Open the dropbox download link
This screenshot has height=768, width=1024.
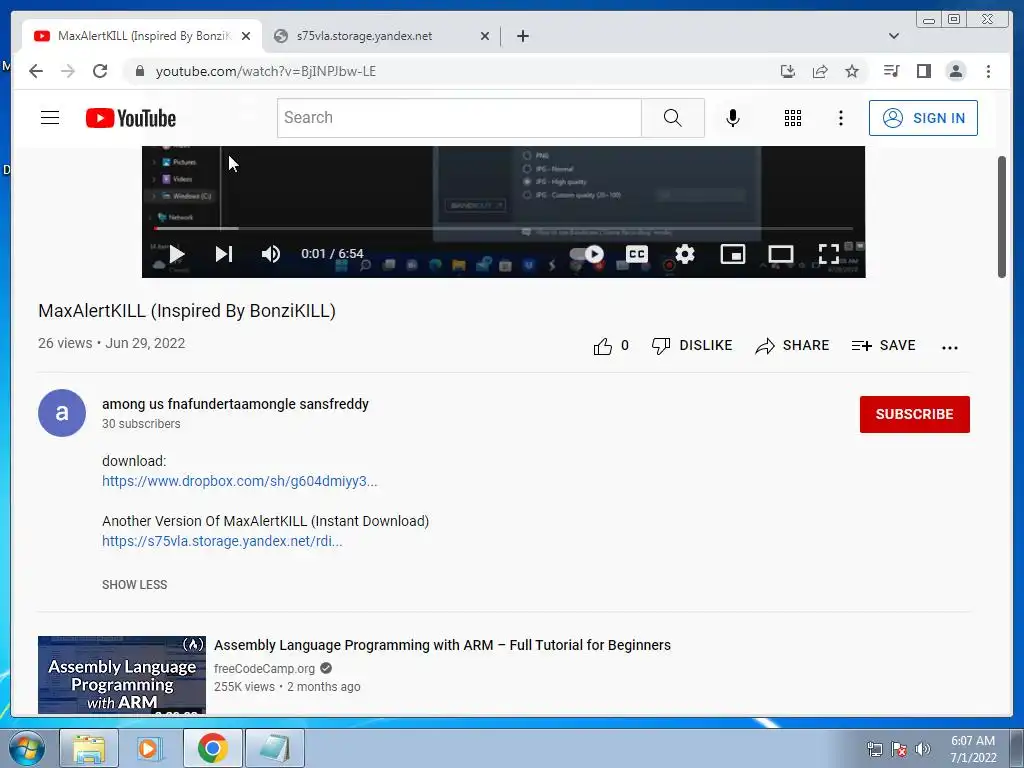click(240, 481)
